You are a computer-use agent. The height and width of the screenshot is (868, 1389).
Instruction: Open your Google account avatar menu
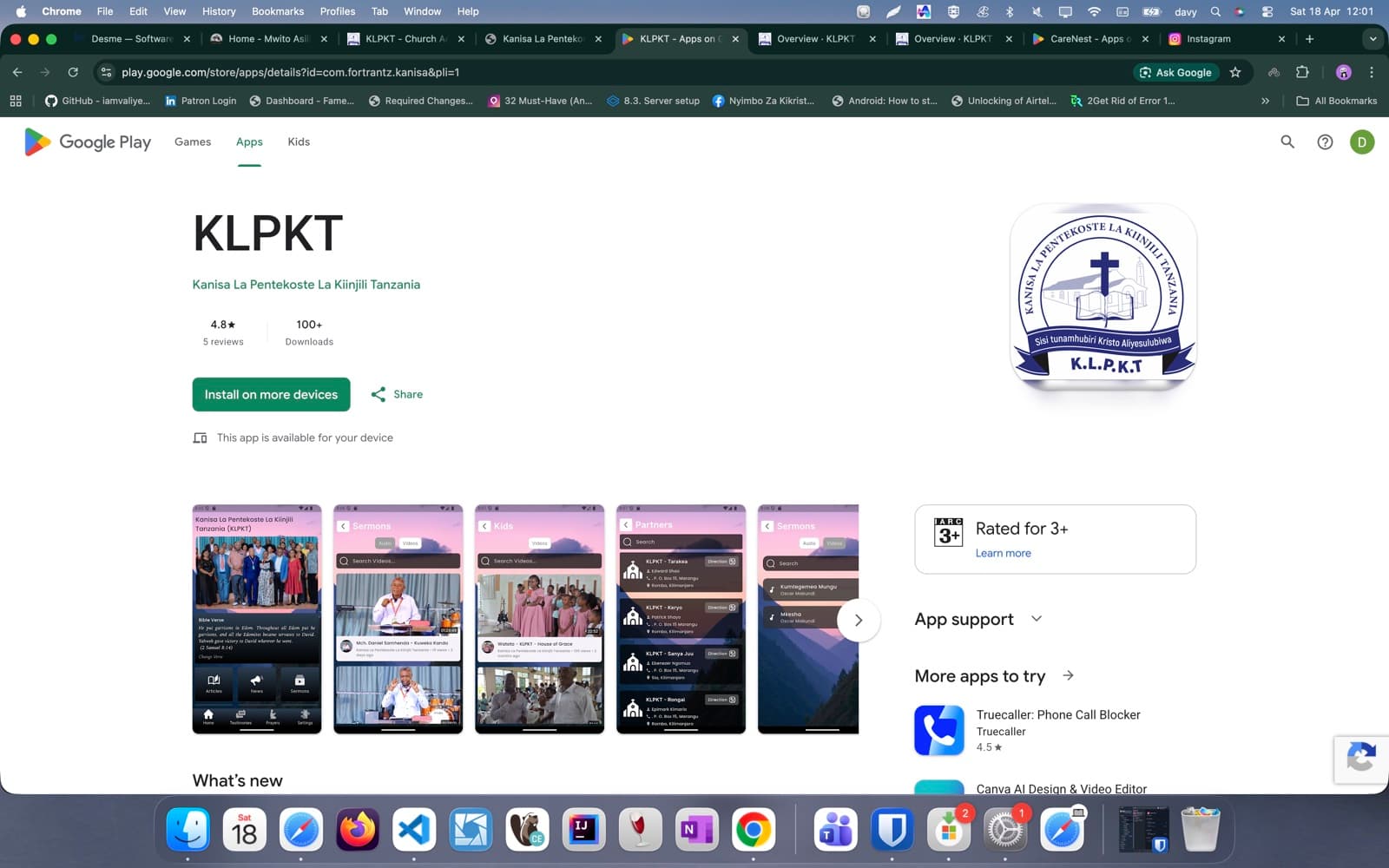(x=1361, y=141)
